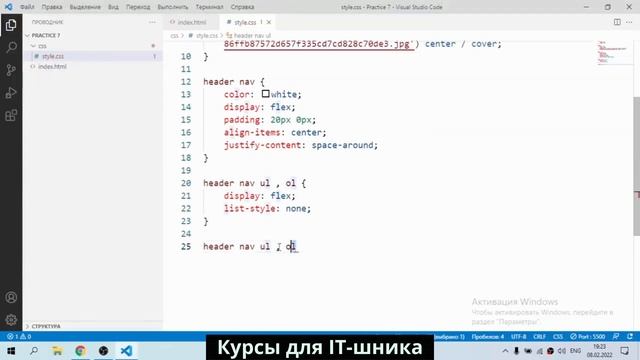Select index.html in the file tree
This screenshot has height=360, width=640.
tap(52, 67)
